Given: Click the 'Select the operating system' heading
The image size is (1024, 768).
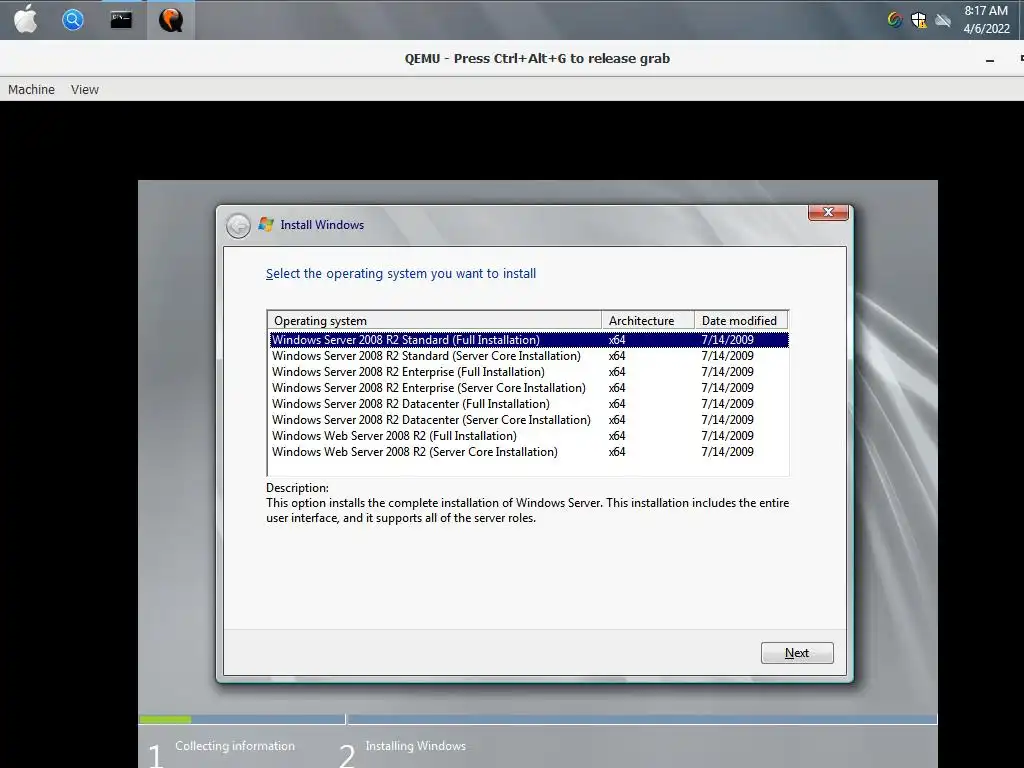Looking at the screenshot, I should 401,274.
